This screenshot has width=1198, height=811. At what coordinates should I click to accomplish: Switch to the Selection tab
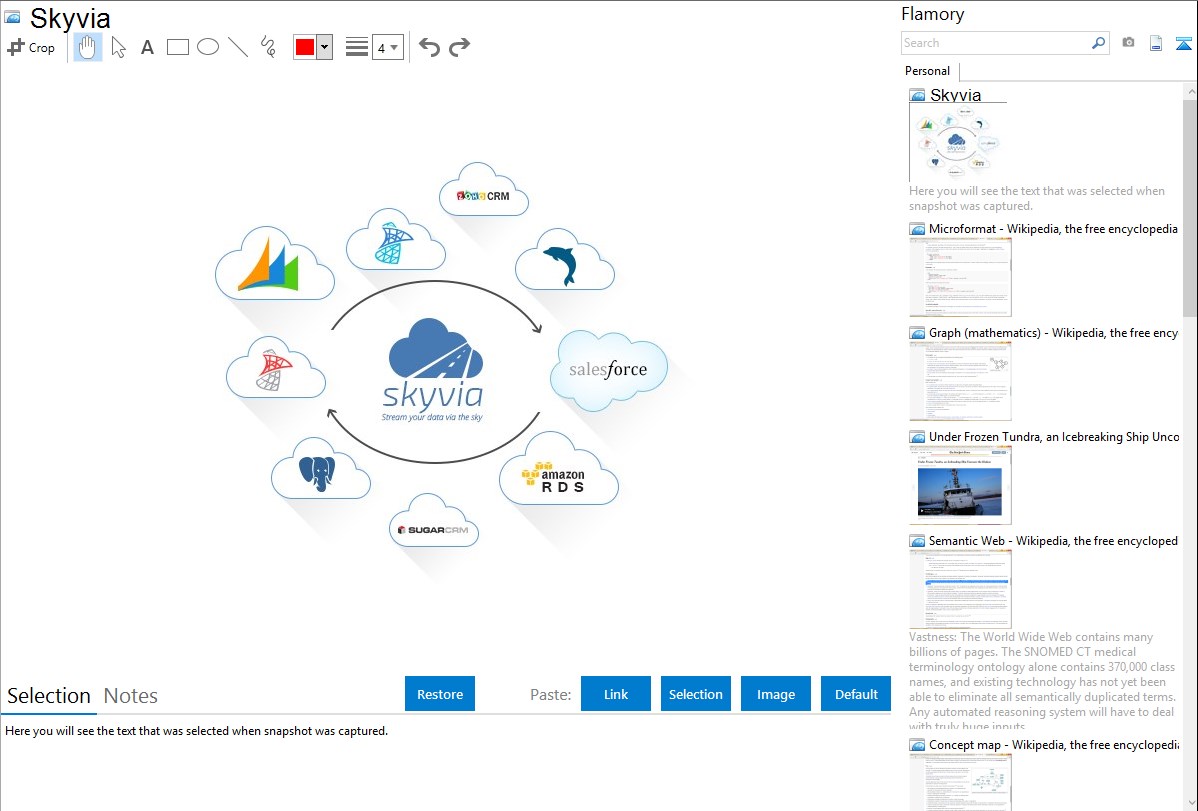[x=49, y=696]
